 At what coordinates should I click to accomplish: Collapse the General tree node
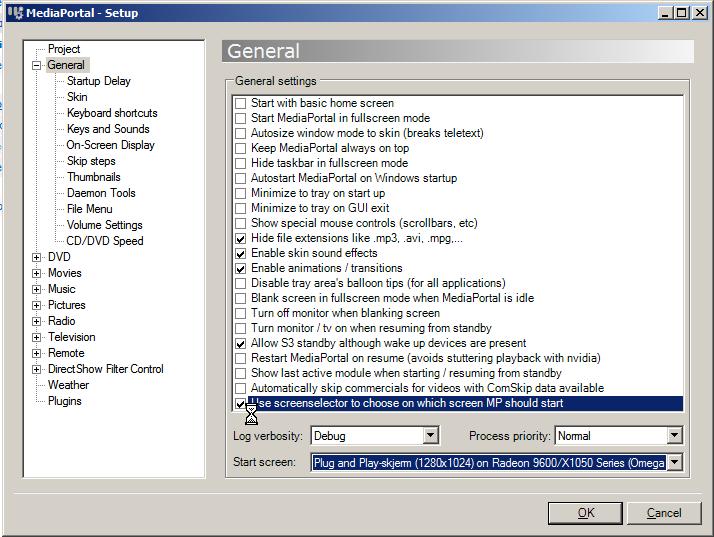tap(36, 65)
